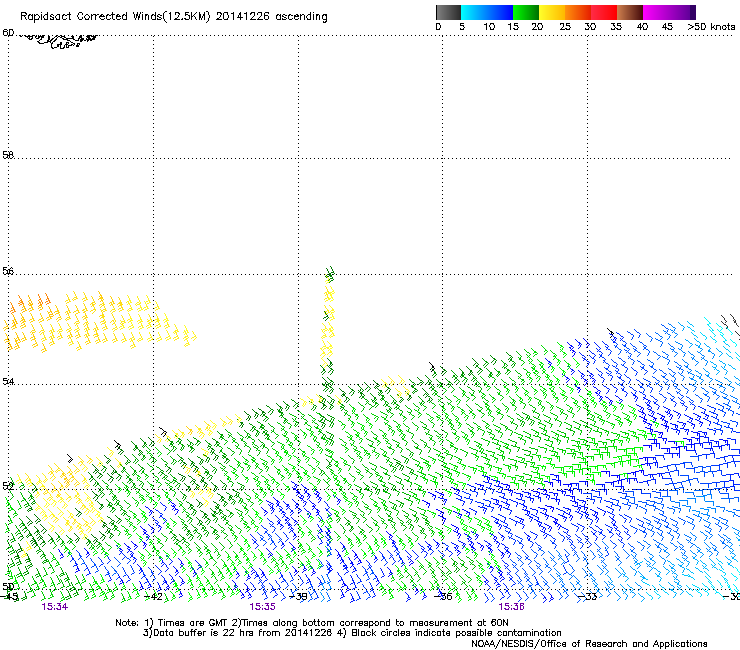740x650 pixels.
Task: Click the longitude label '-33'
Action: click(x=588, y=597)
